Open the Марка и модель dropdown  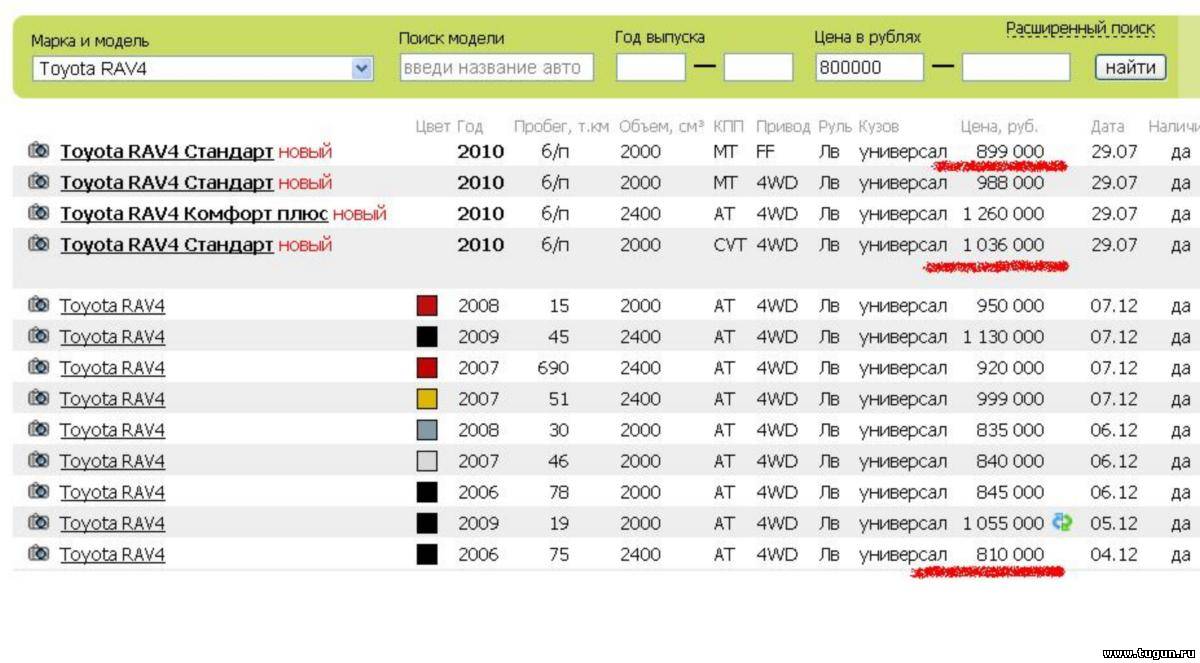tap(203, 69)
